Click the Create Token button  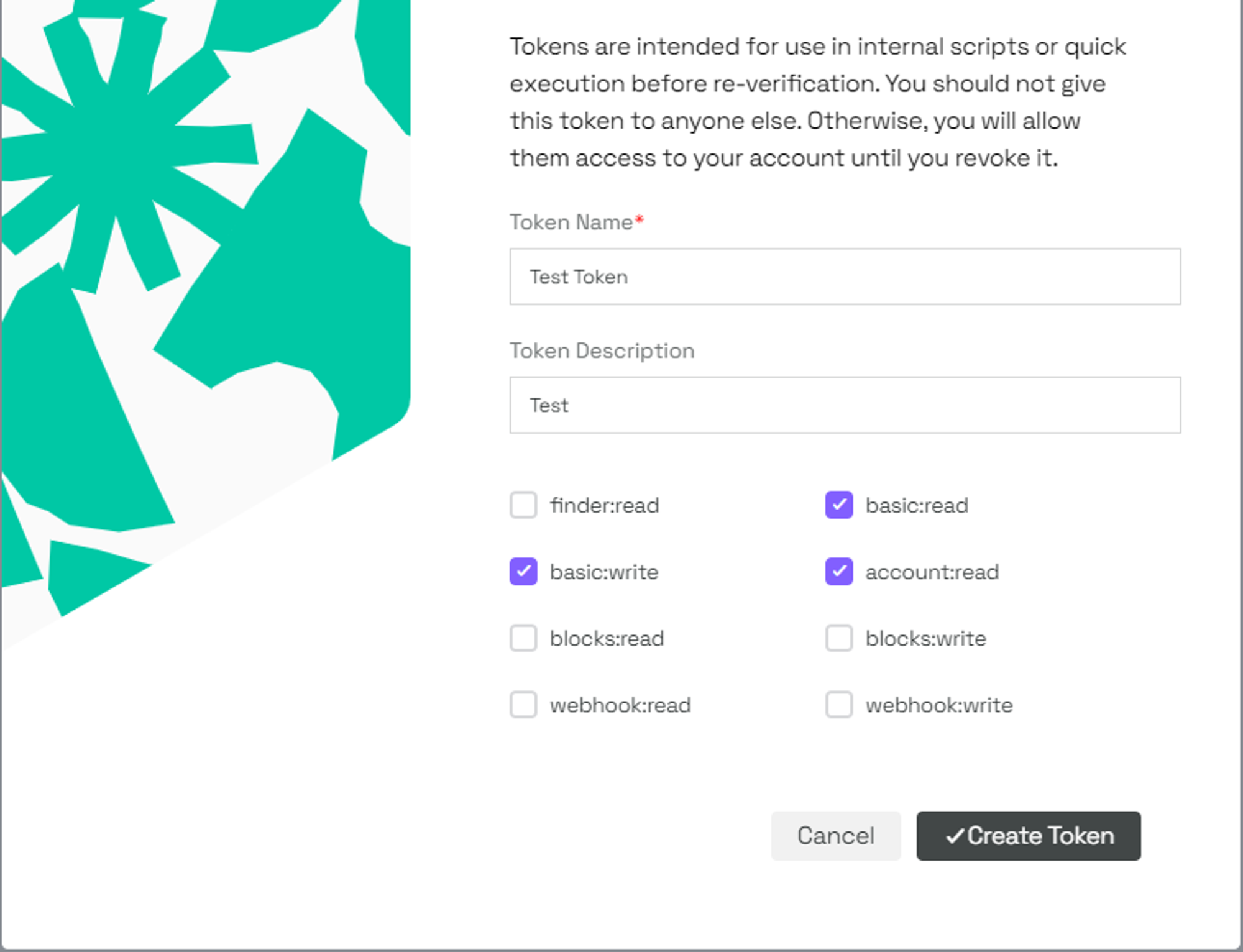[x=1028, y=836]
